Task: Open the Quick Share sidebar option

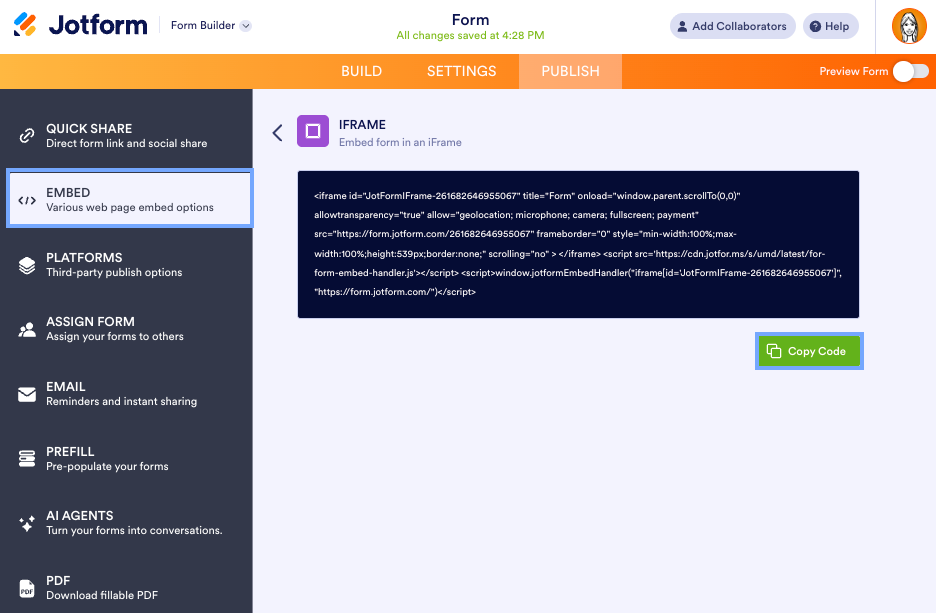Action: pyautogui.click(x=127, y=135)
